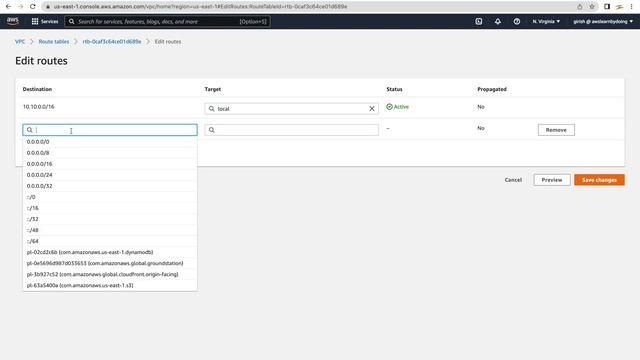The width and height of the screenshot is (640, 360).
Task: Focus the destination search field
Action: click(x=110, y=130)
